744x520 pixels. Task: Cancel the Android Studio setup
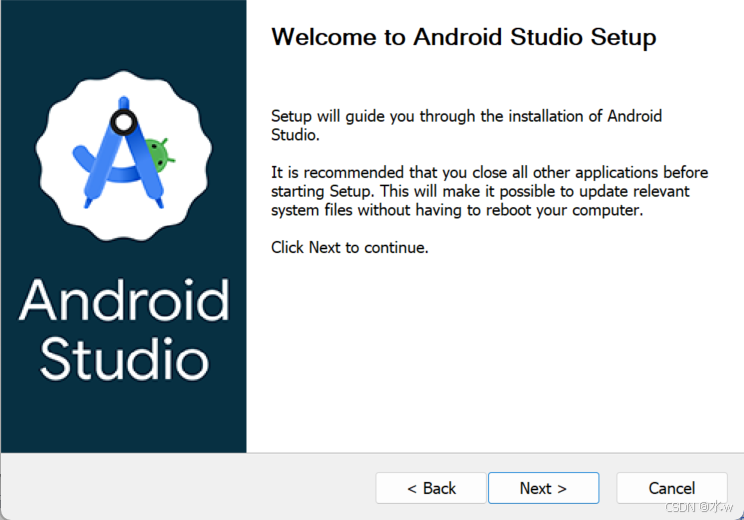[671, 488]
